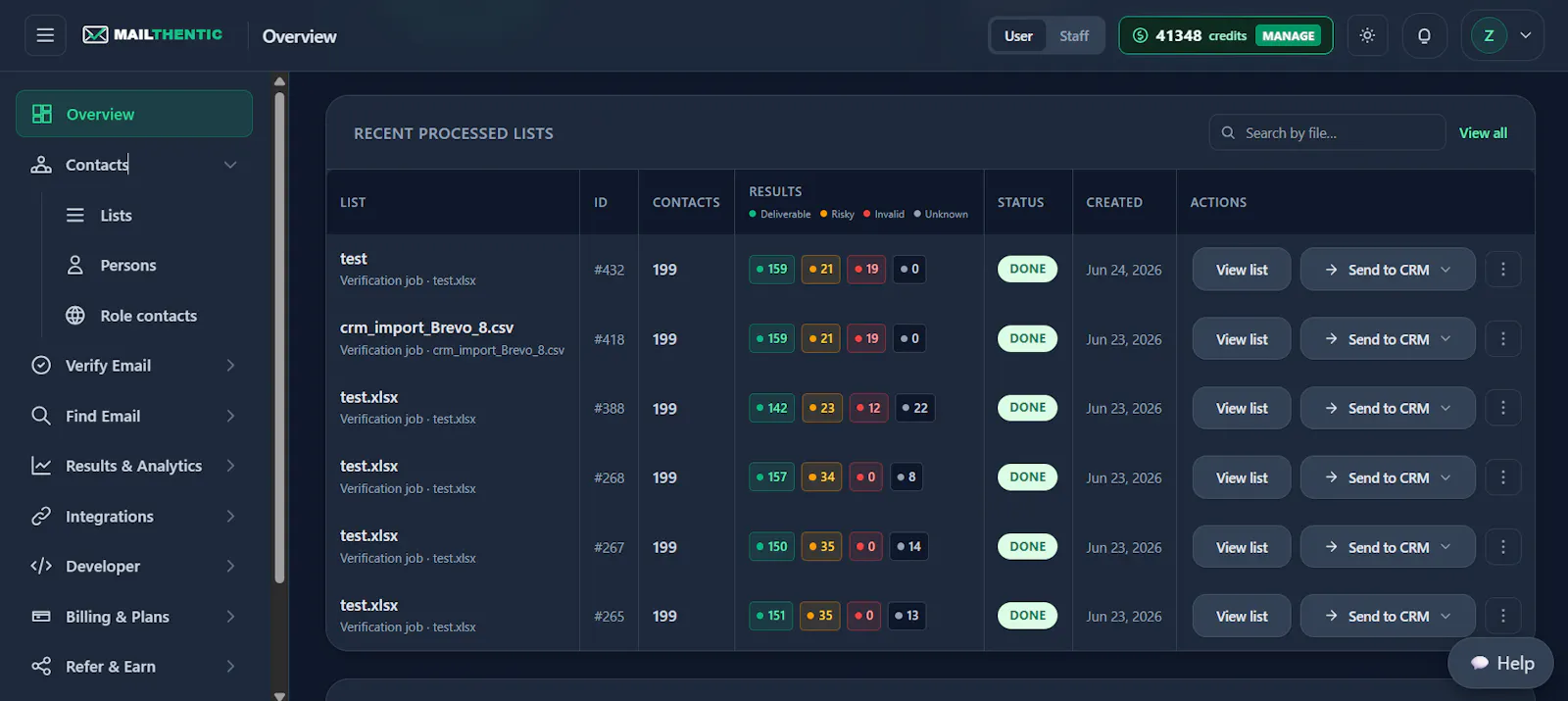Click the sidebar scrollbar down arrow

click(x=279, y=695)
